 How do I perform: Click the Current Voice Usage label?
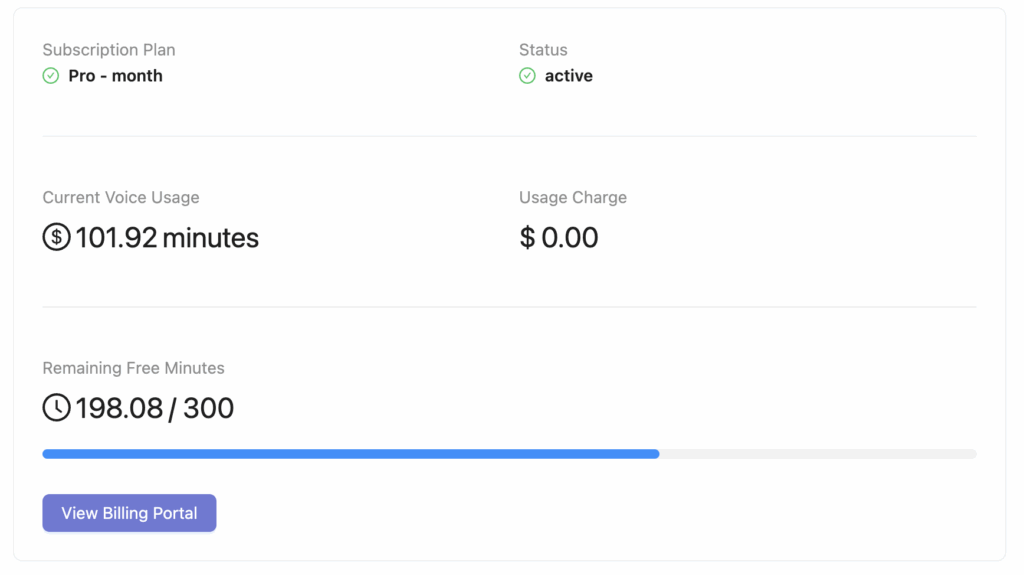121,197
